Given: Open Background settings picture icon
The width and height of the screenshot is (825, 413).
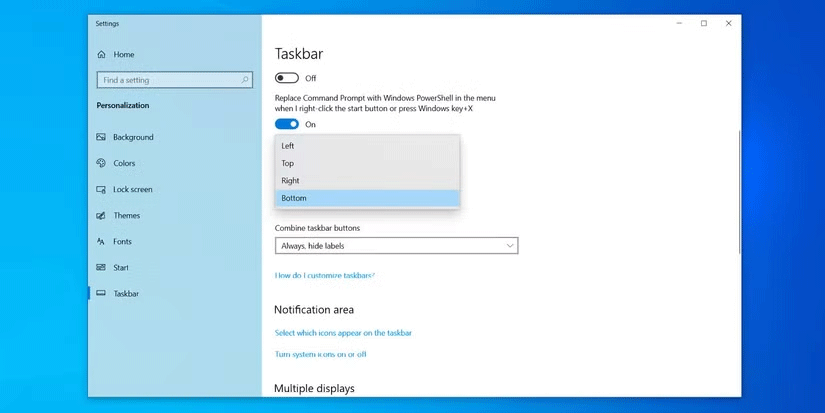Looking at the screenshot, I should [101, 137].
